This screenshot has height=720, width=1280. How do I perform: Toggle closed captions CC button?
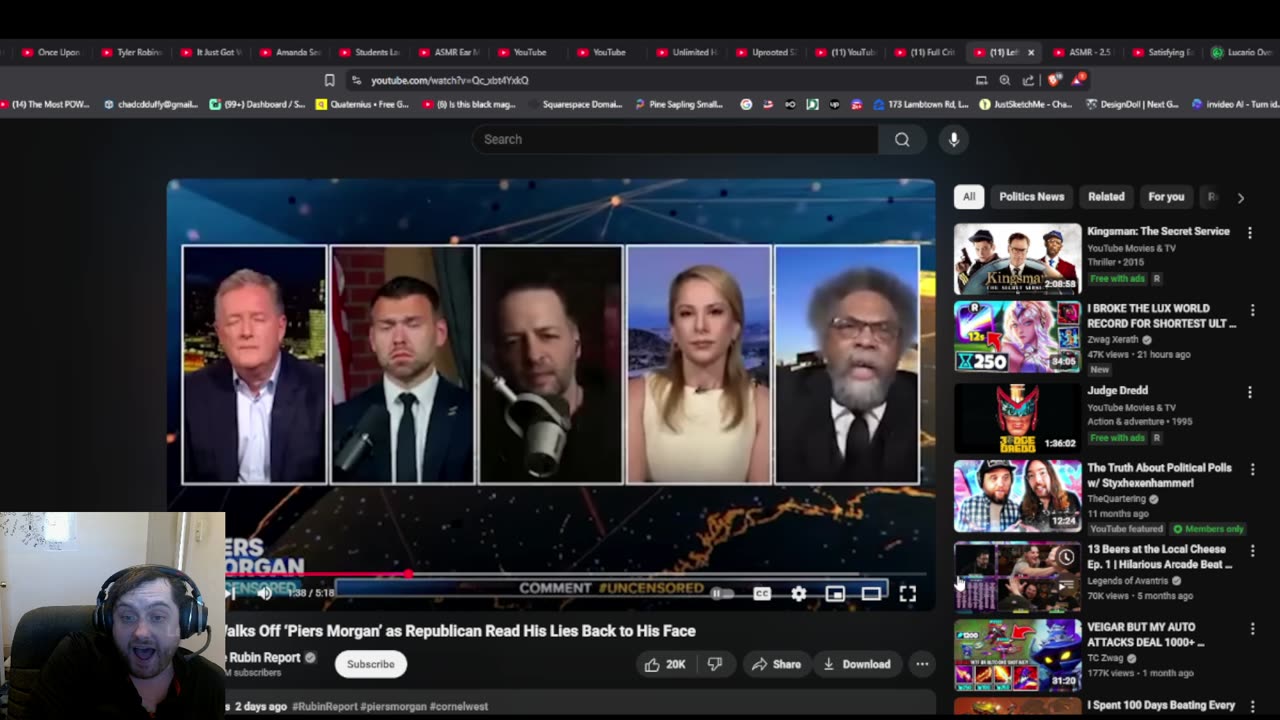coord(762,594)
